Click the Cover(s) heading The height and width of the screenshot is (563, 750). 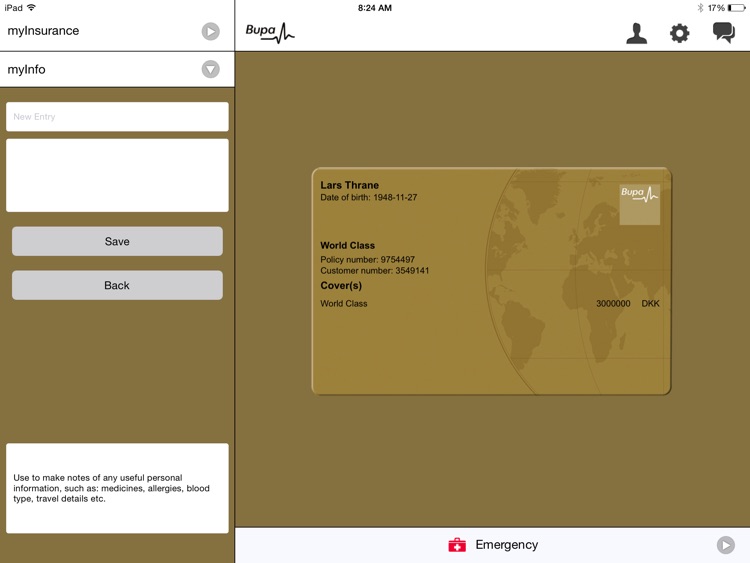pos(341,286)
